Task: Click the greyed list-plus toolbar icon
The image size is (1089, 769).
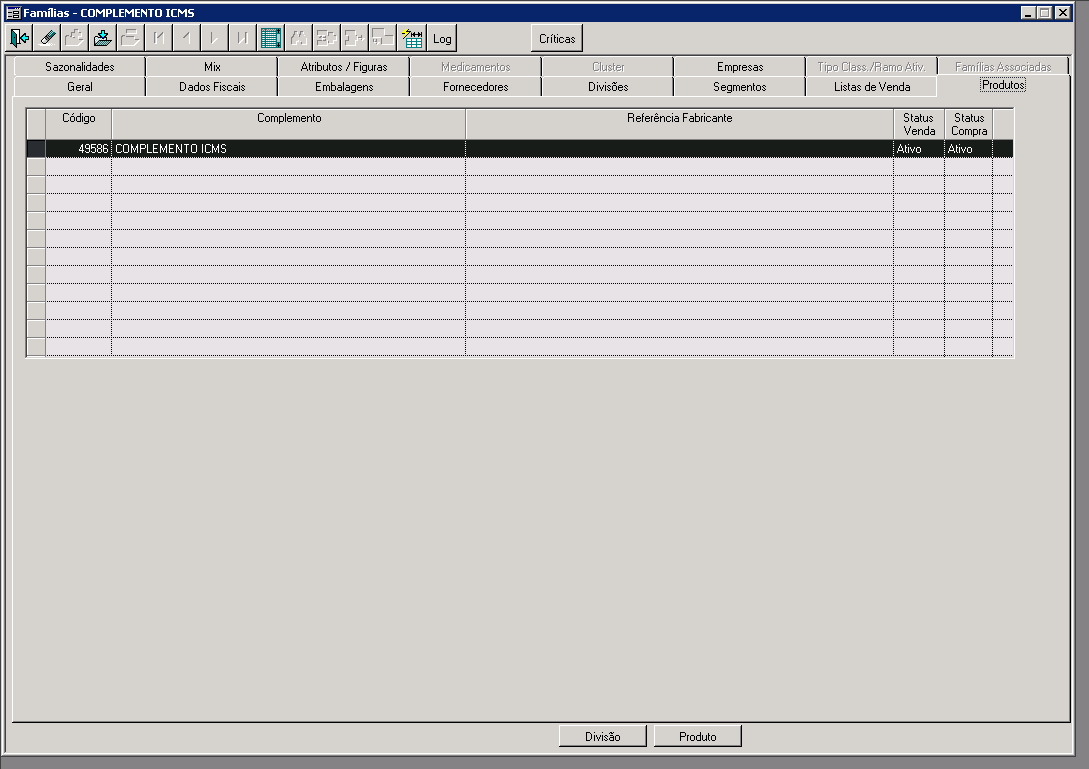Action: tap(326, 38)
